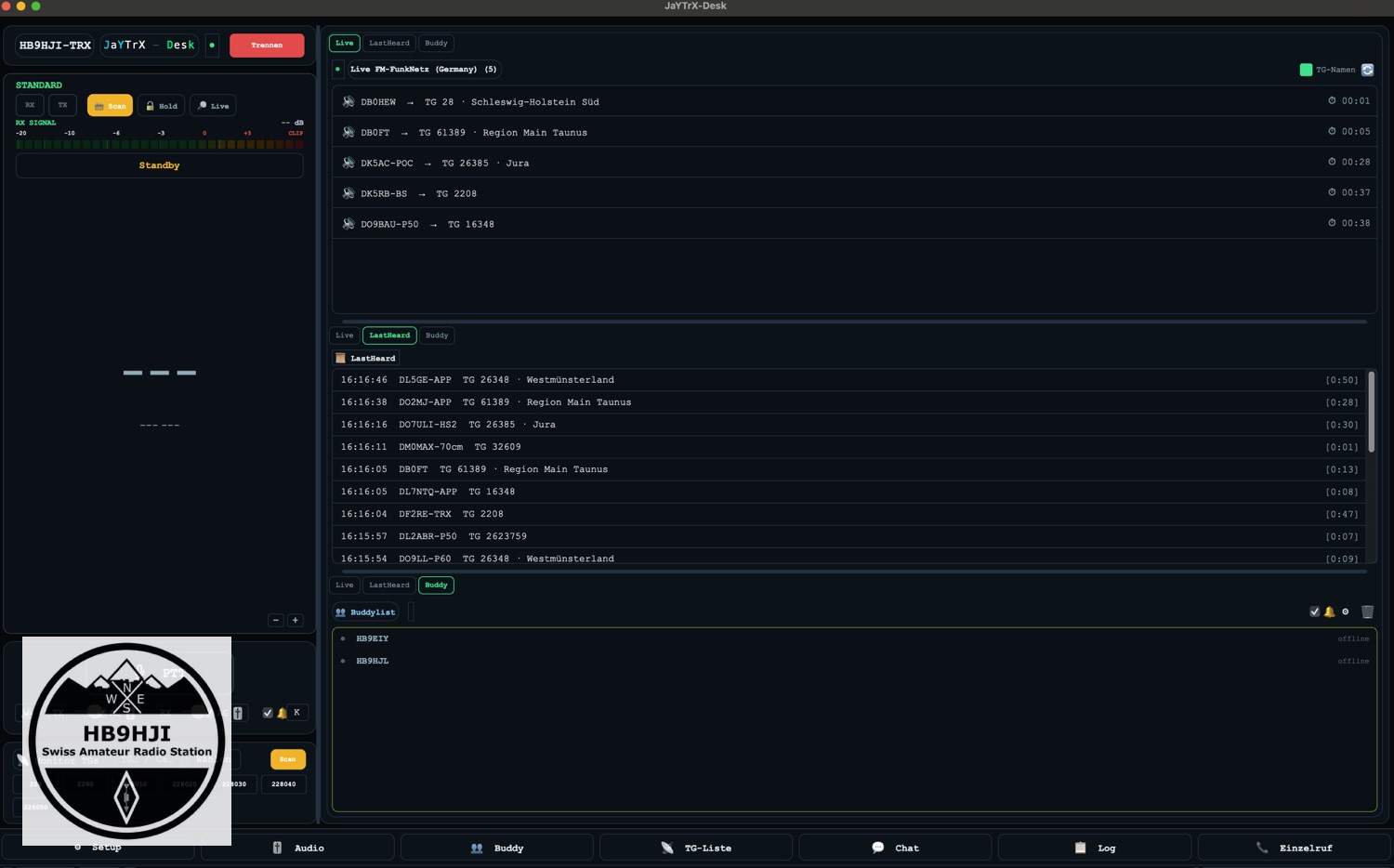Click the RX signal level meter
This screenshot has width=1394, height=868.
[x=160, y=144]
